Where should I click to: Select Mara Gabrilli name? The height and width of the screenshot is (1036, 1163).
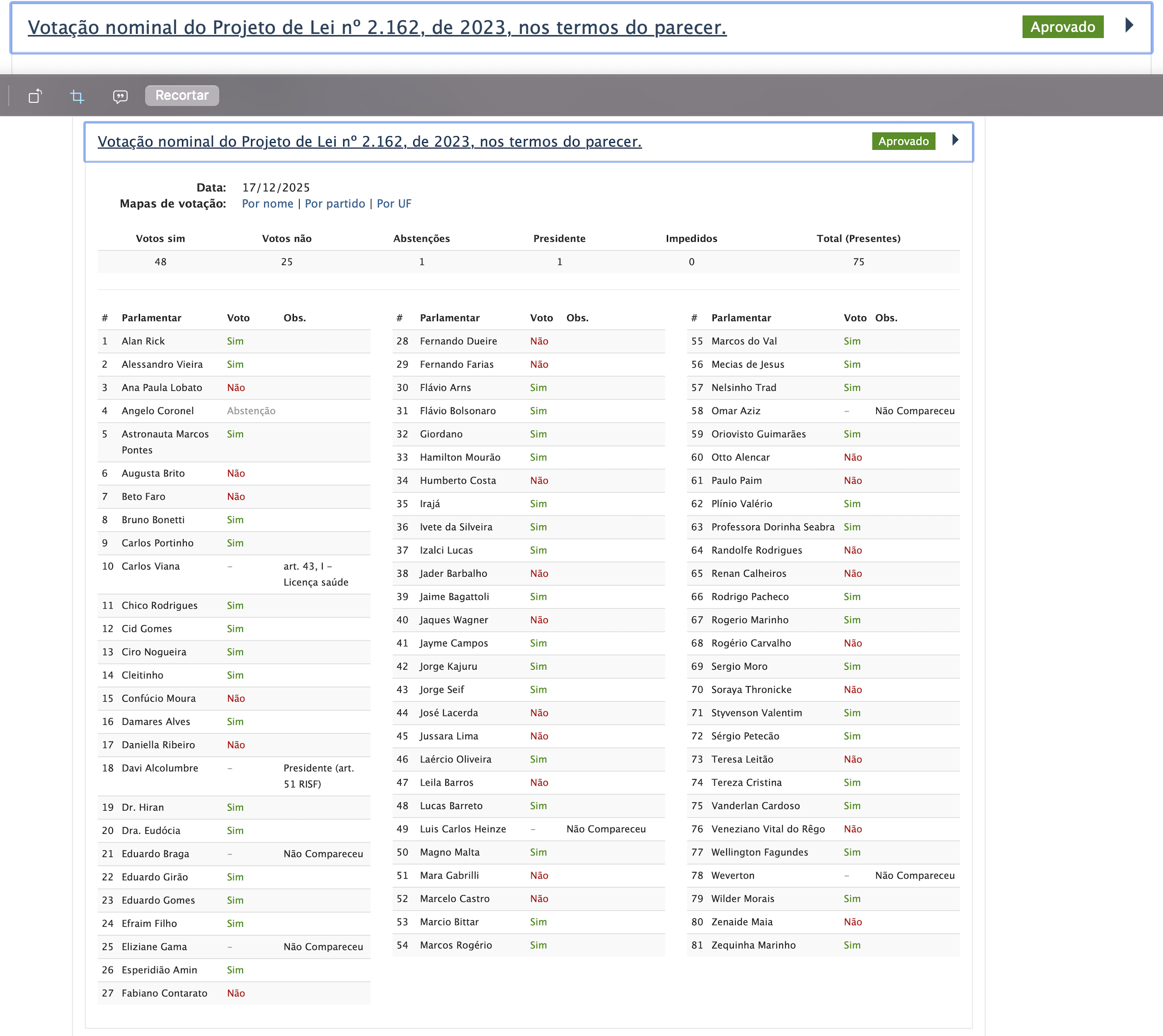click(x=449, y=876)
